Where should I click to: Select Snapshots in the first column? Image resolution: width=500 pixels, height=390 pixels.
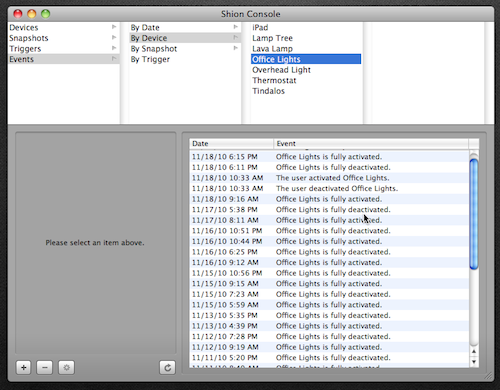64,38
